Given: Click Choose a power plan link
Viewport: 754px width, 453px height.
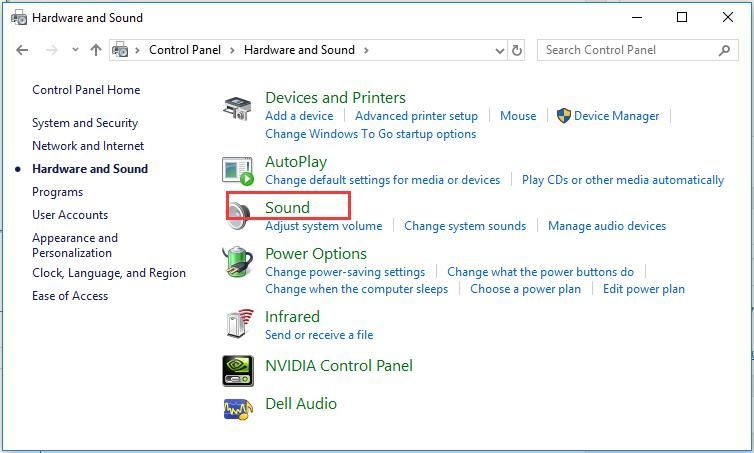Looking at the screenshot, I should coord(525,289).
